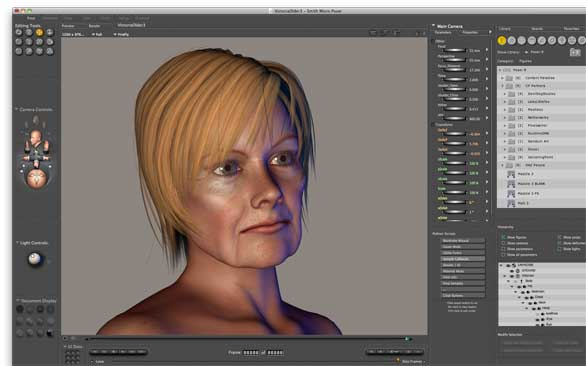Open the Search tab in Library panel
Viewport: 586px width, 366px height.
tap(537, 28)
